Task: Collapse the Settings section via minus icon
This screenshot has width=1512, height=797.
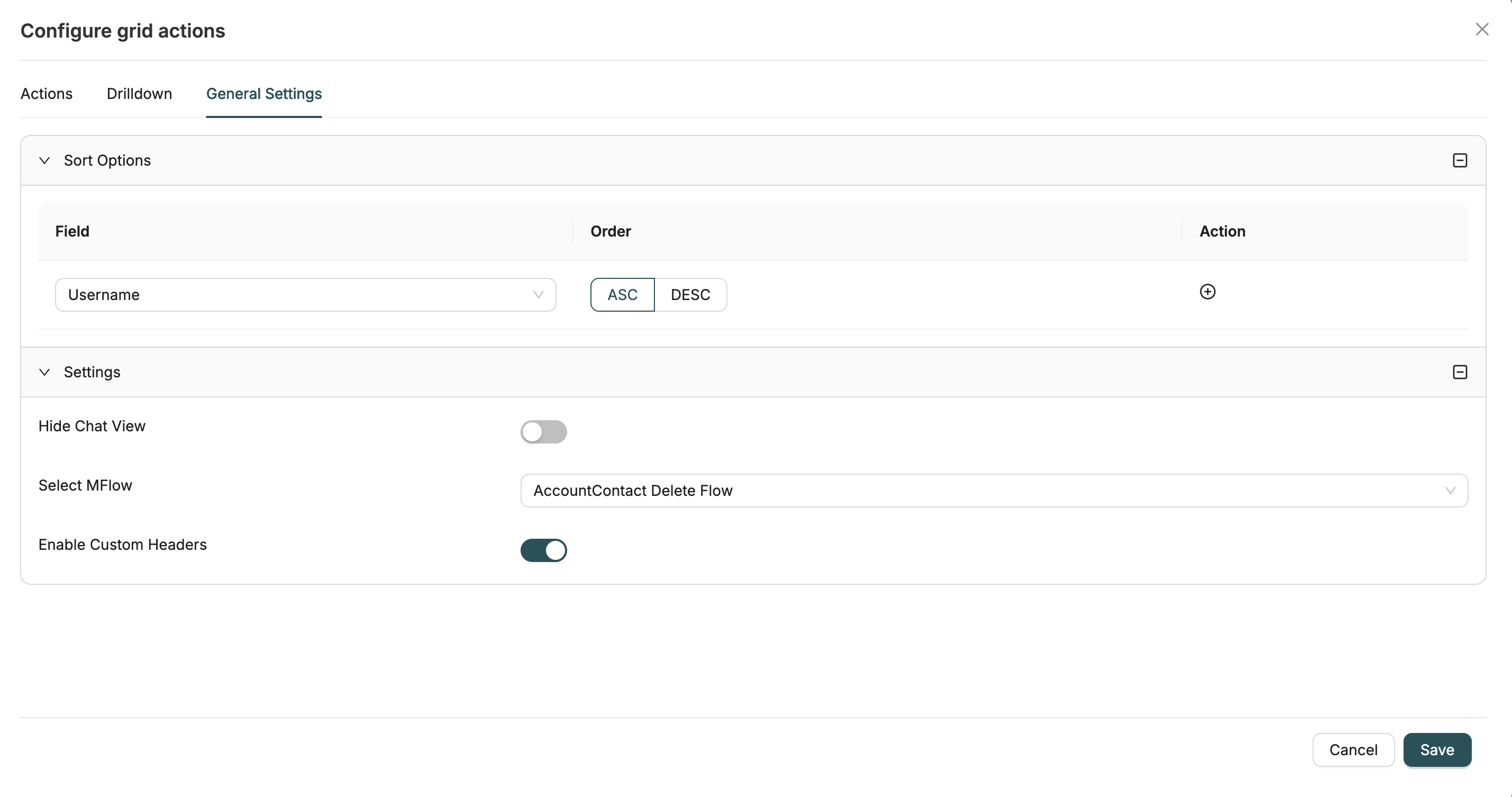Action: 1460,371
